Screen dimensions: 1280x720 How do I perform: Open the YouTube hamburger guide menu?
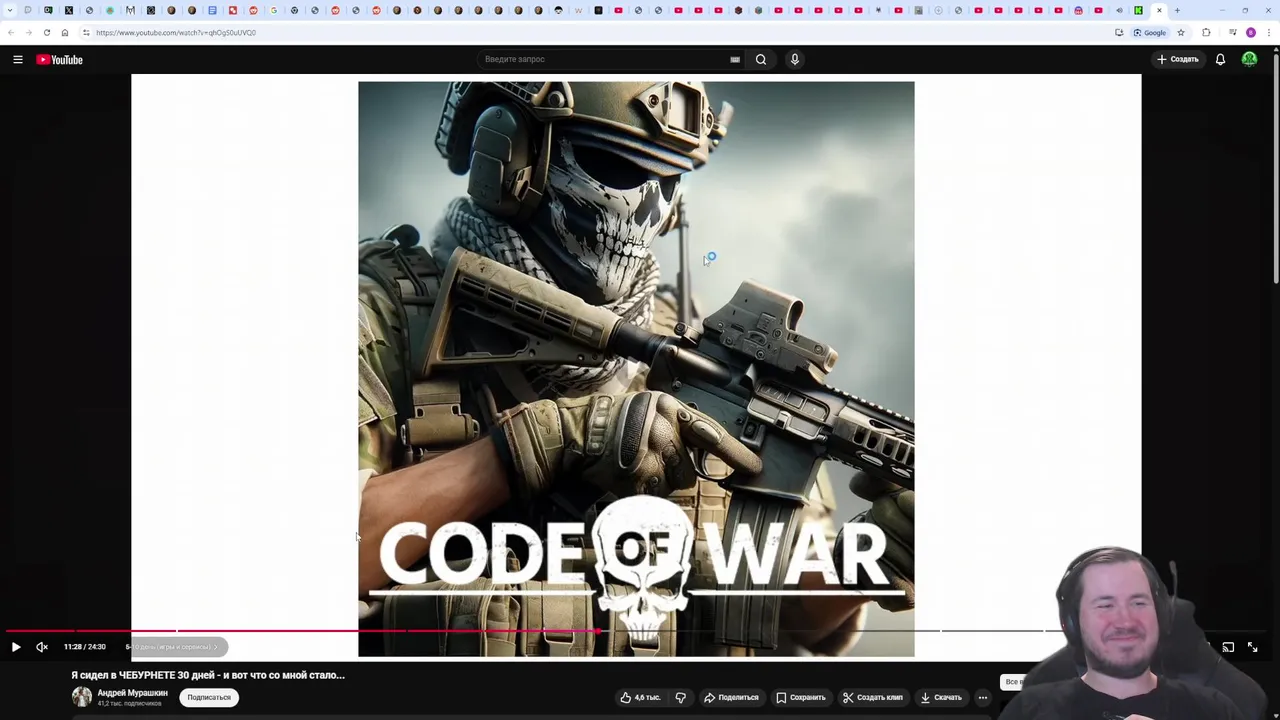tap(17, 60)
